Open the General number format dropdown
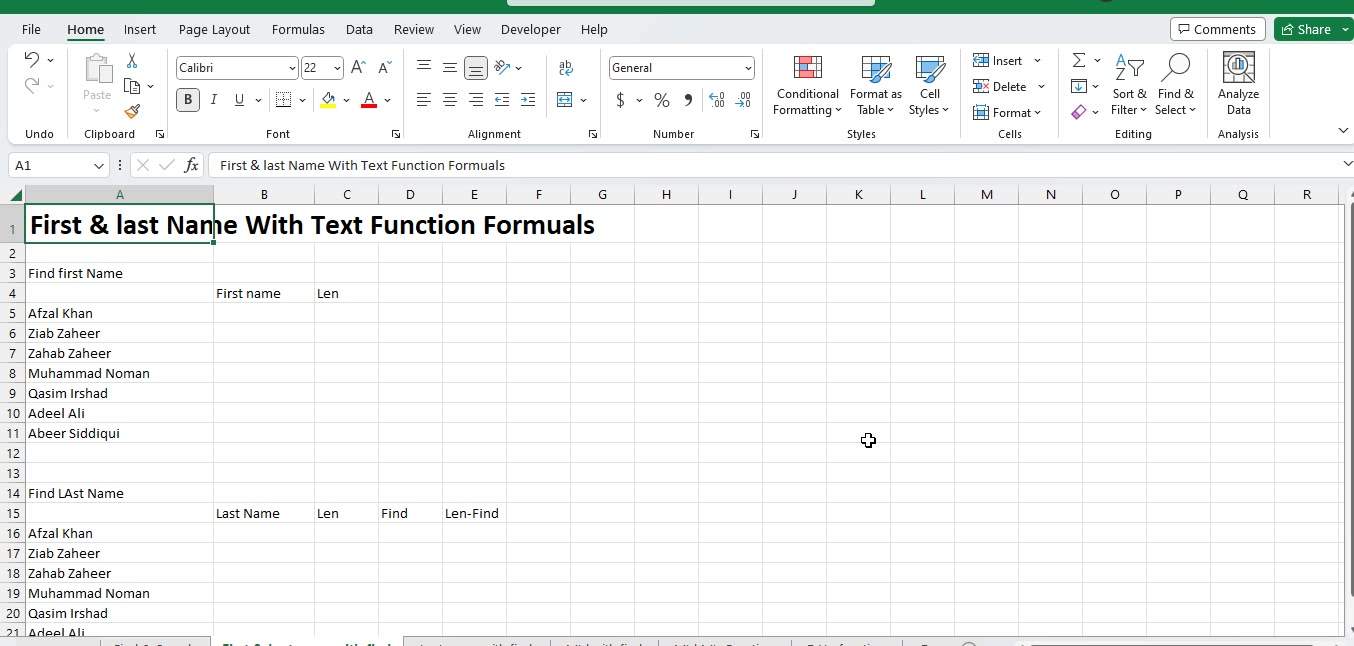Viewport: 1354px width, 646px height. [x=748, y=68]
